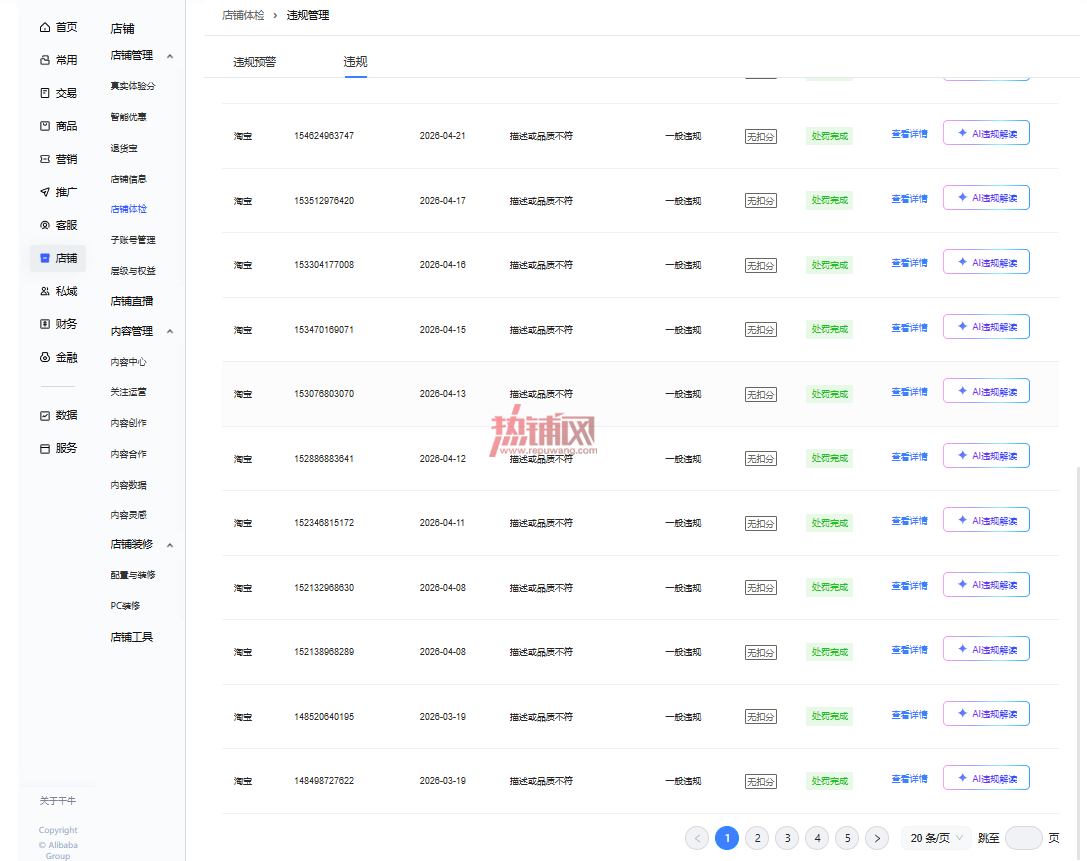Open the 金融 financial sidebar icon

(x=45, y=357)
